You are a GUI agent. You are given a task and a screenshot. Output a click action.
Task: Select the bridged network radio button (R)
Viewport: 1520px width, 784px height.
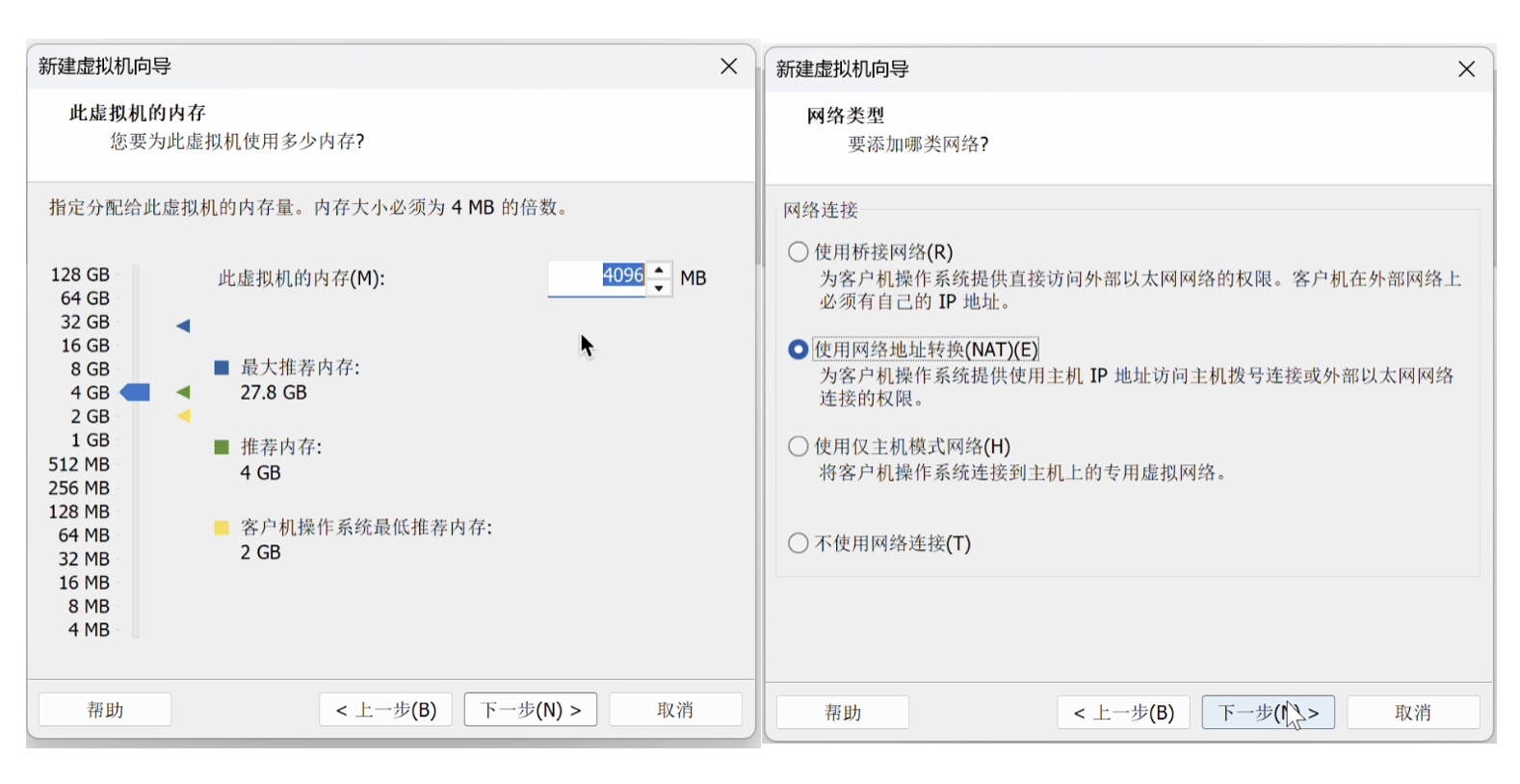point(798,251)
